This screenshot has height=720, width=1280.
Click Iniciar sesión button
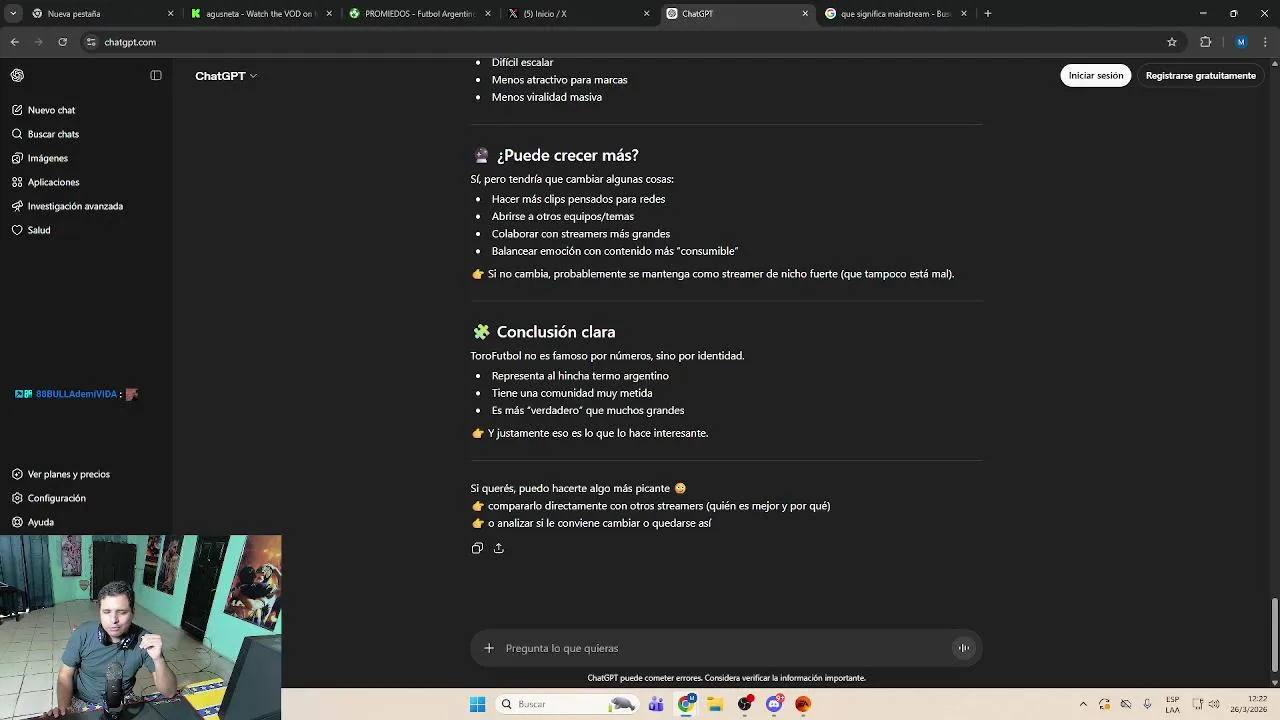(1095, 76)
